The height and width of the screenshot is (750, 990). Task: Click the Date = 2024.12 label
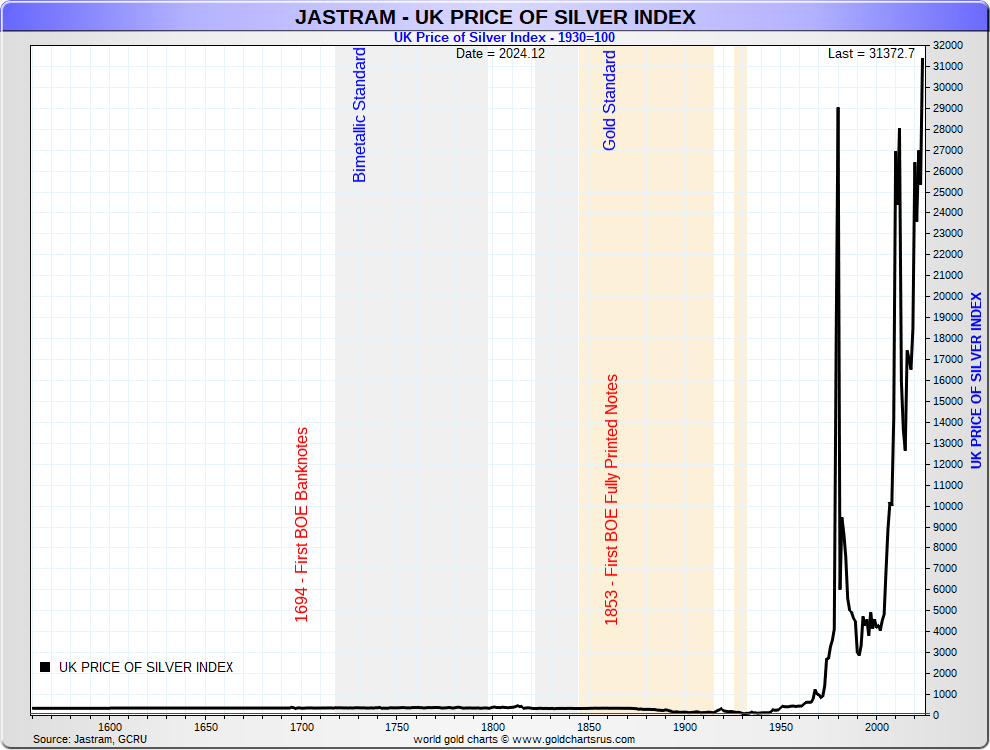(x=500, y=54)
